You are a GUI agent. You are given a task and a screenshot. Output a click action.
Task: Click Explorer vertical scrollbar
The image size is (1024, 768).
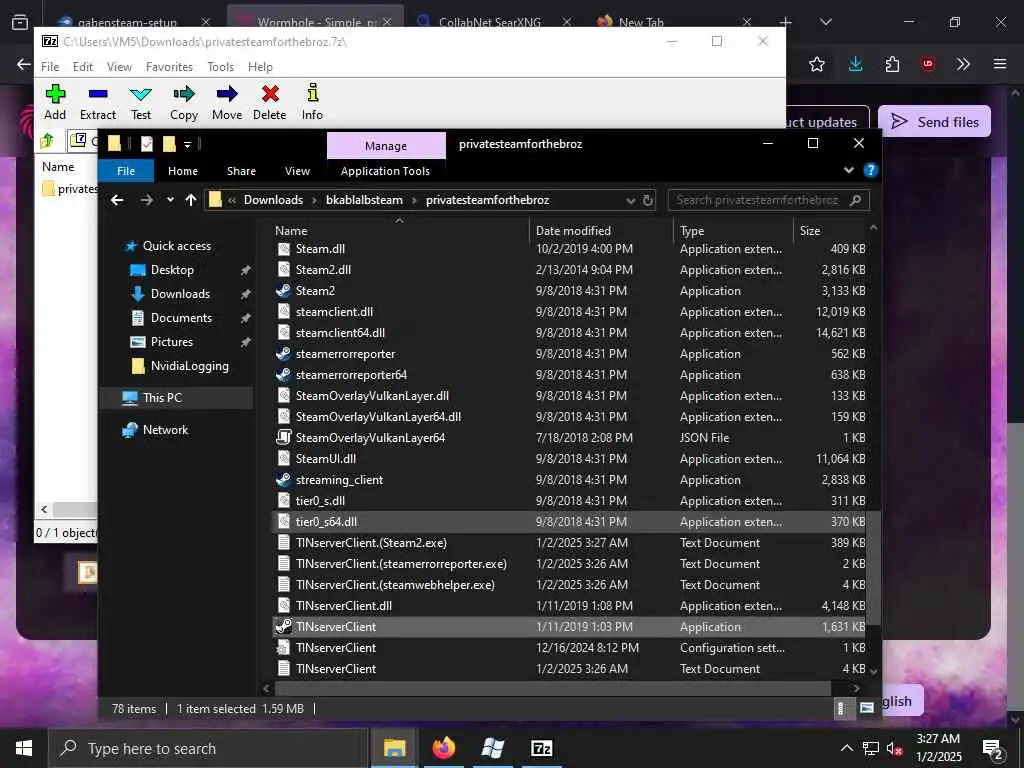pyautogui.click(x=874, y=568)
